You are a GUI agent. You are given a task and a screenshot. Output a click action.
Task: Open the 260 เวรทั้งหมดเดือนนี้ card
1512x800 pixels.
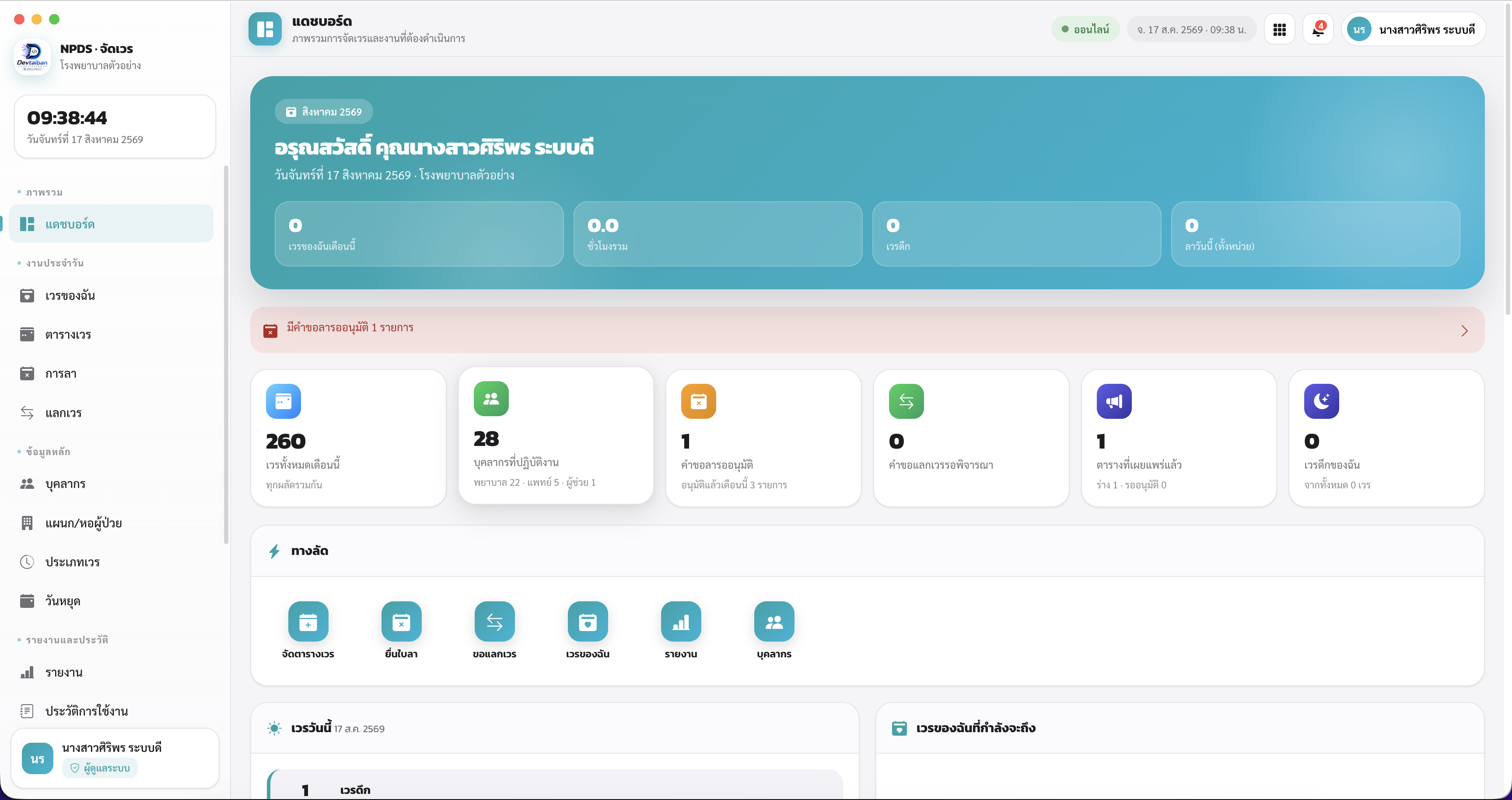pos(349,438)
